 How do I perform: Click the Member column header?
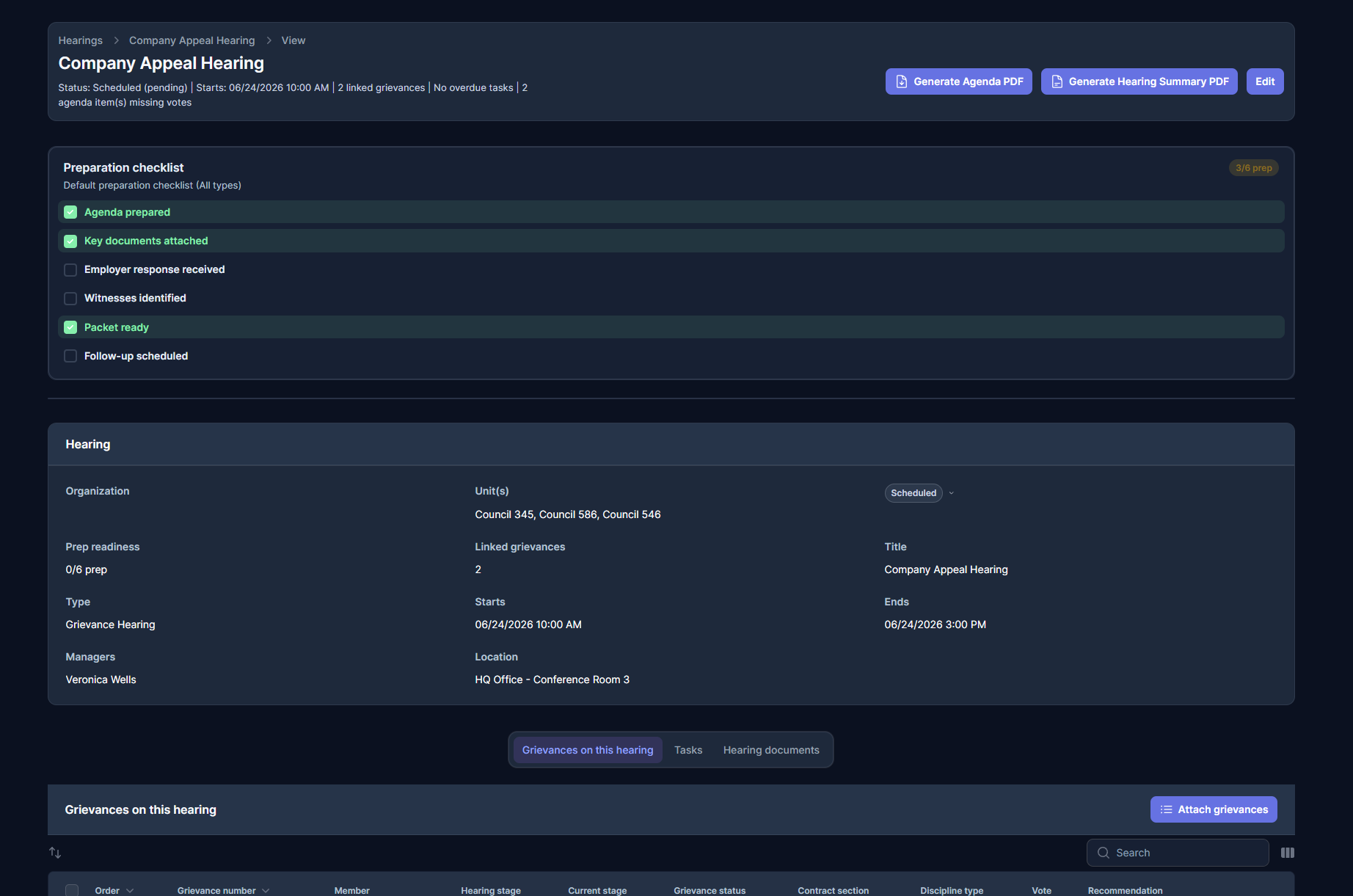point(352,890)
